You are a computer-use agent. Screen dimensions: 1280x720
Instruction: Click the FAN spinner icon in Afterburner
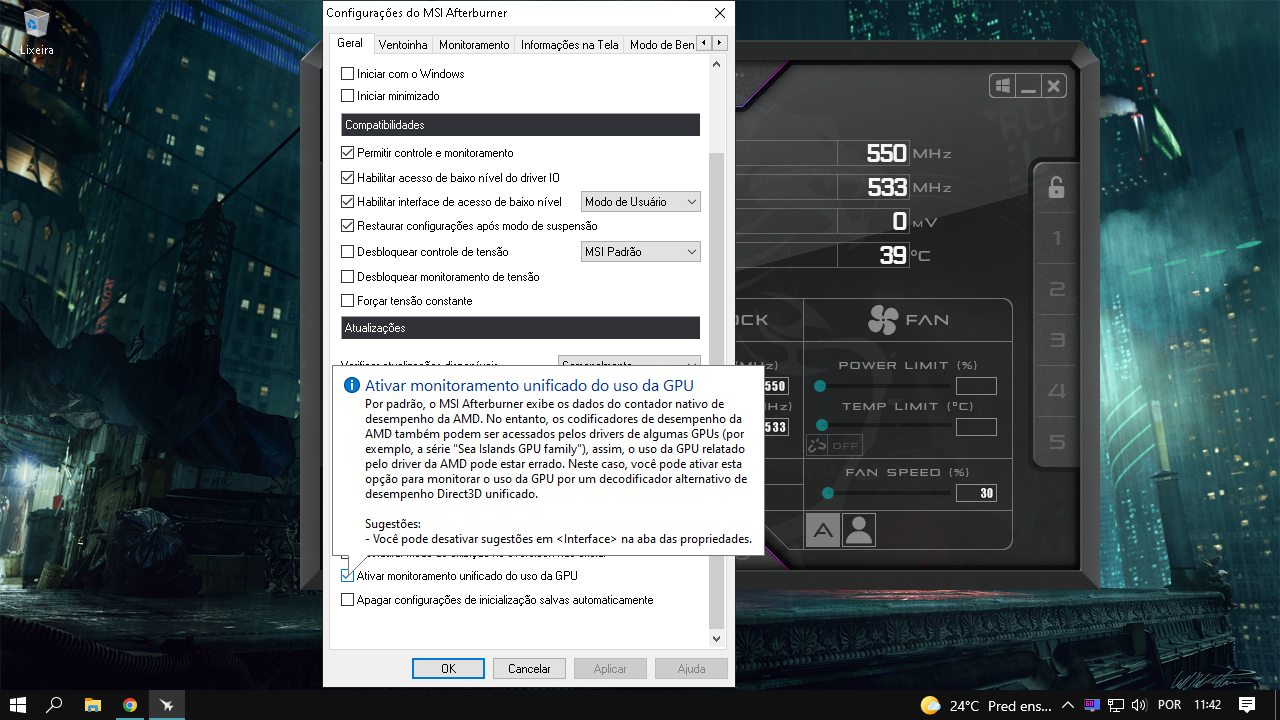(883, 320)
